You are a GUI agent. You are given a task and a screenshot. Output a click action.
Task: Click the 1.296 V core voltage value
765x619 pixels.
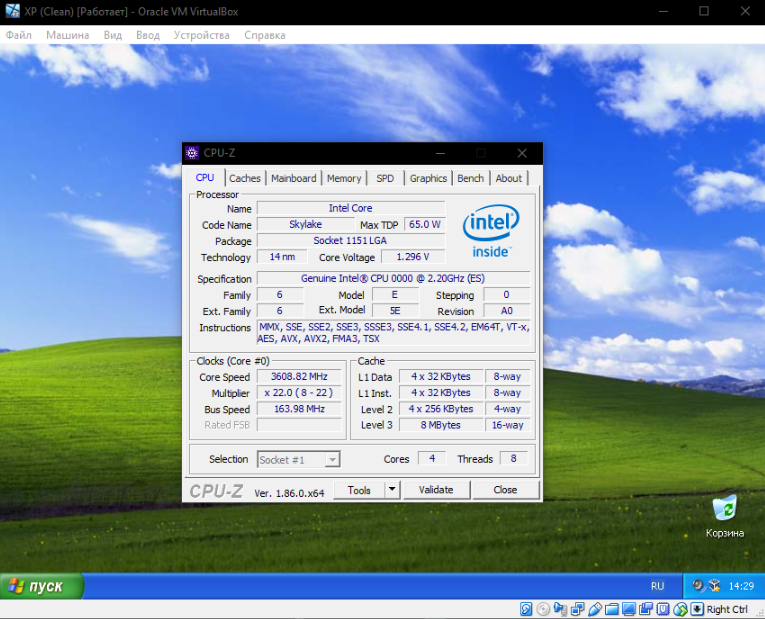(x=413, y=257)
